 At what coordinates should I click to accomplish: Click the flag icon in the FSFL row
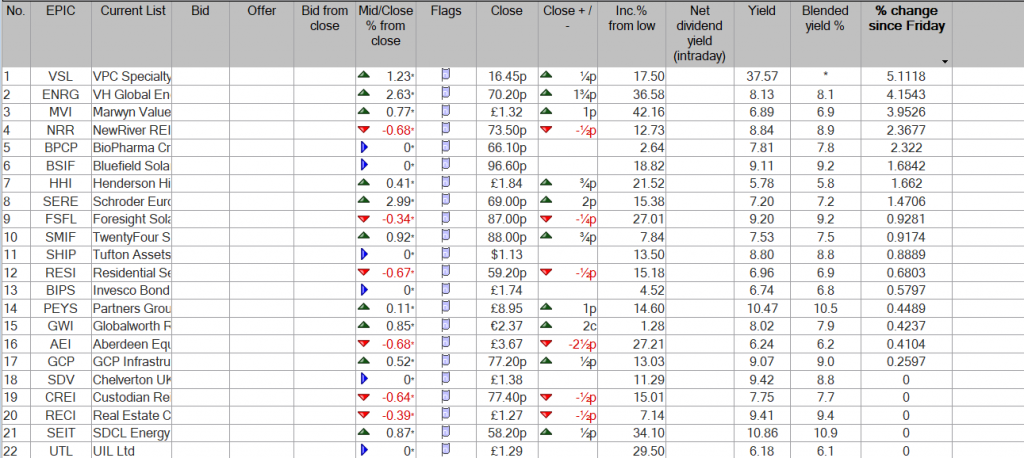[x=446, y=217]
